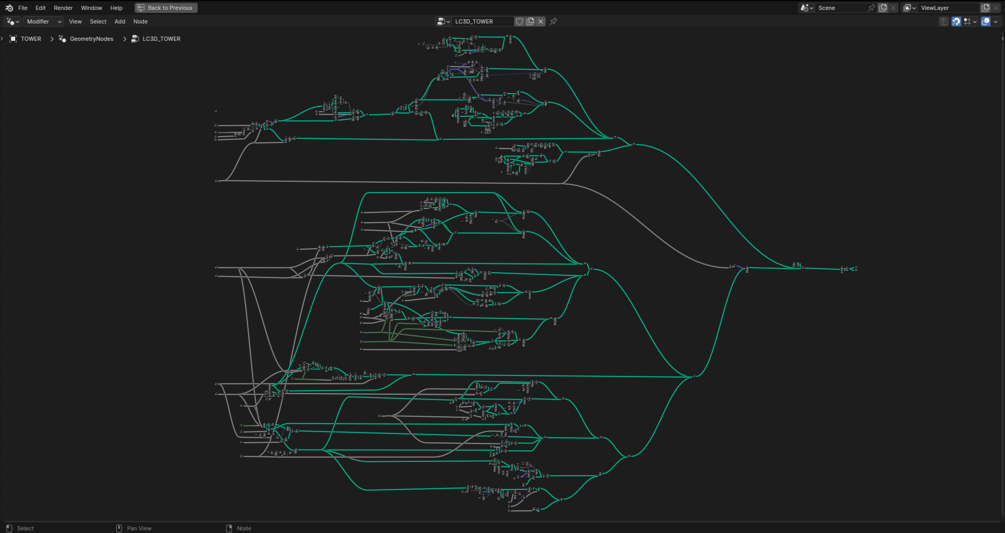Viewport: 1005px width, 533px height.
Task: Toggle node snapping magnet icon
Action: pos(956,21)
